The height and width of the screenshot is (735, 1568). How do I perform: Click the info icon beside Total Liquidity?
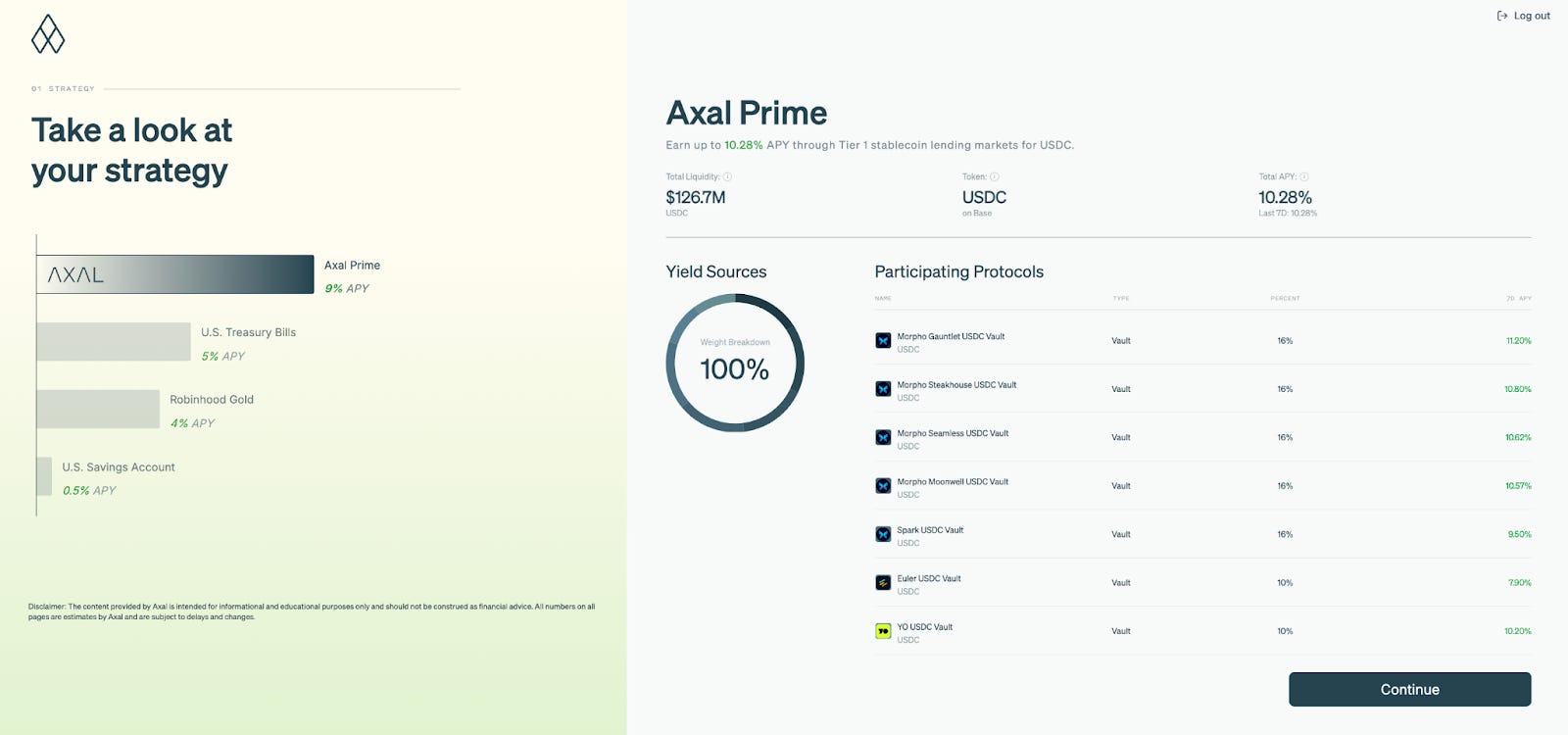tap(727, 177)
